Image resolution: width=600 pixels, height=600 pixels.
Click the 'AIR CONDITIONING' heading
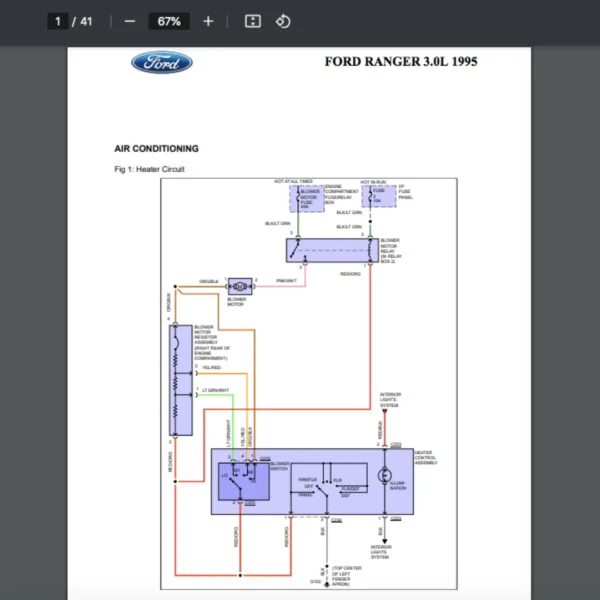point(156,148)
